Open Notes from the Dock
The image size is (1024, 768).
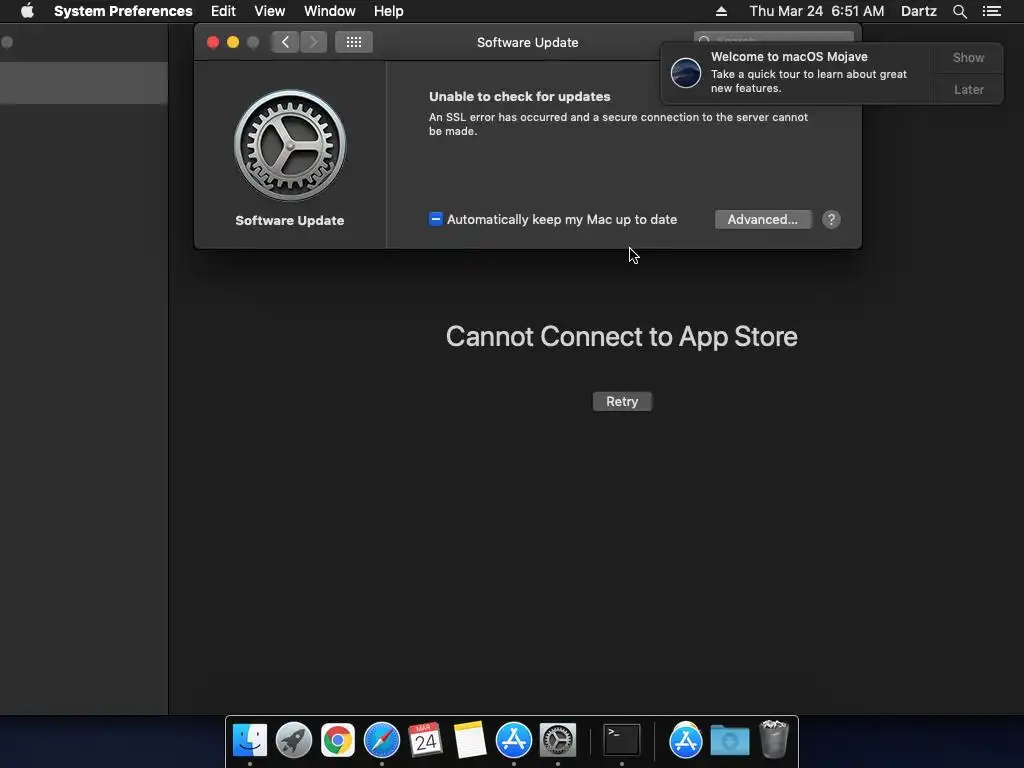click(x=470, y=741)
